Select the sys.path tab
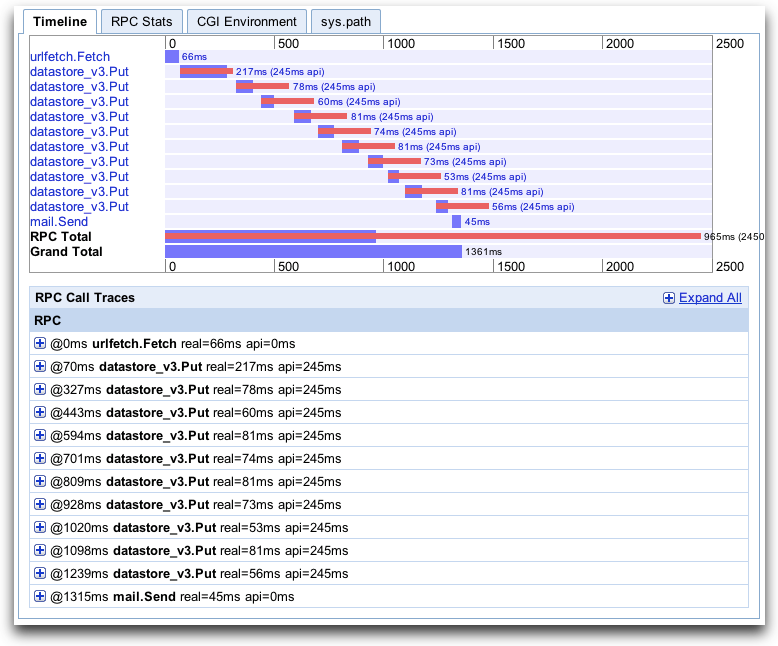 point(345,21)
